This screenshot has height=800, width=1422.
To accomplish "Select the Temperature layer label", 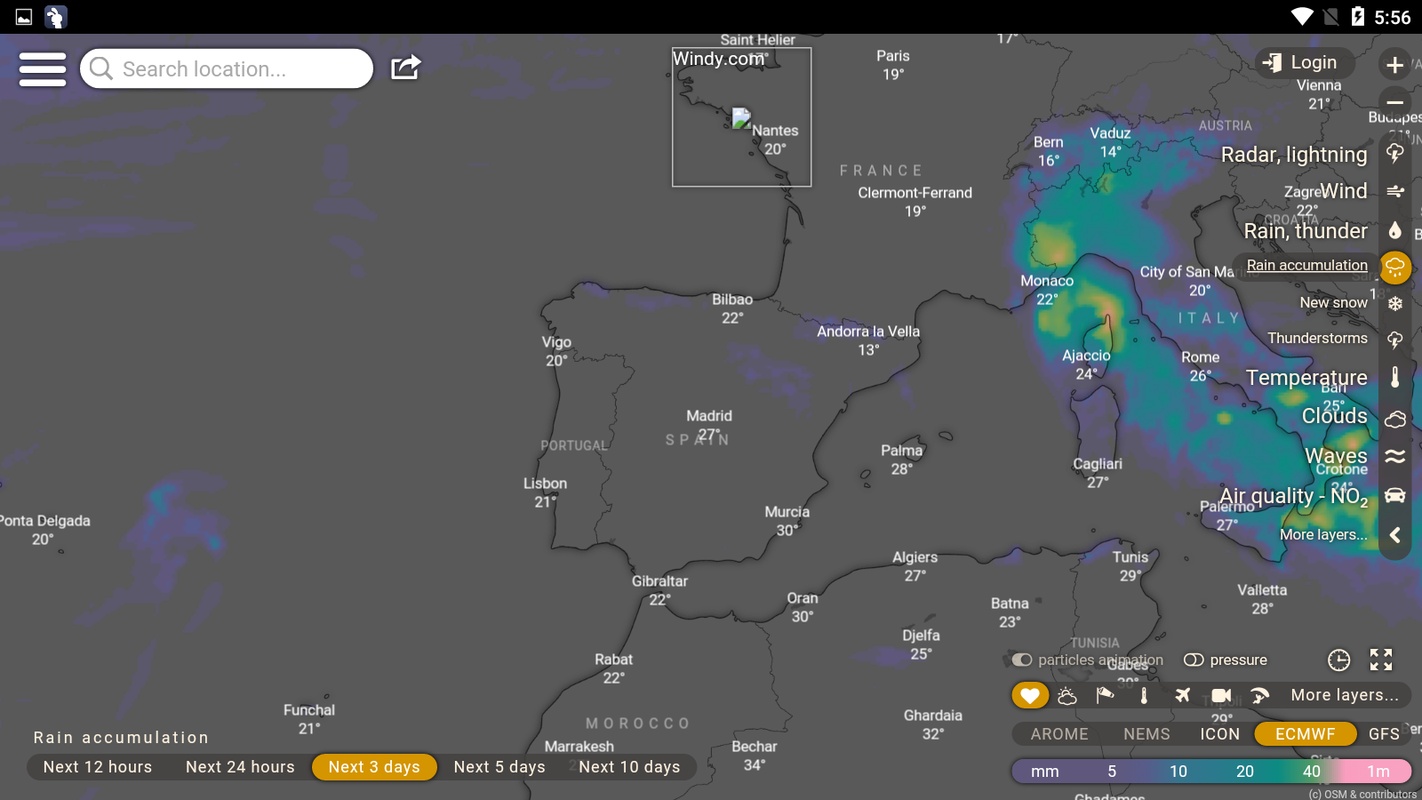I will coord(1306,378).
